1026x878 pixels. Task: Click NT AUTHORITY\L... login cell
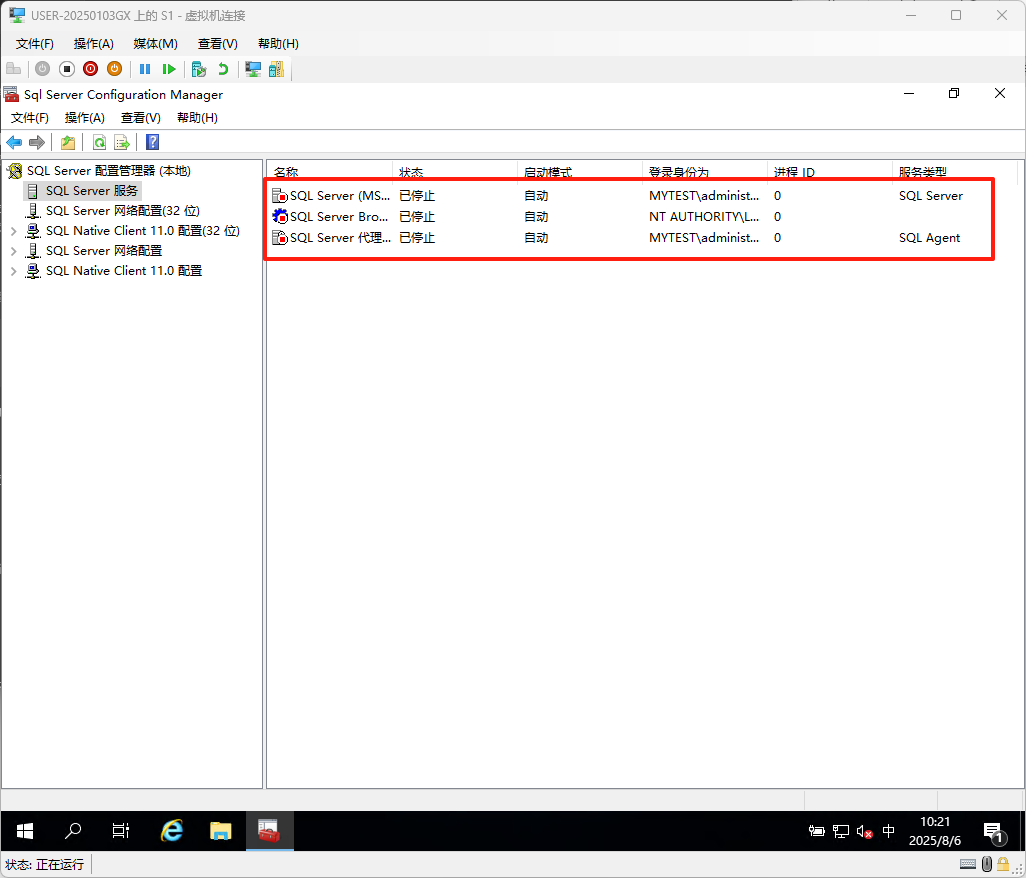coord(704,217)
